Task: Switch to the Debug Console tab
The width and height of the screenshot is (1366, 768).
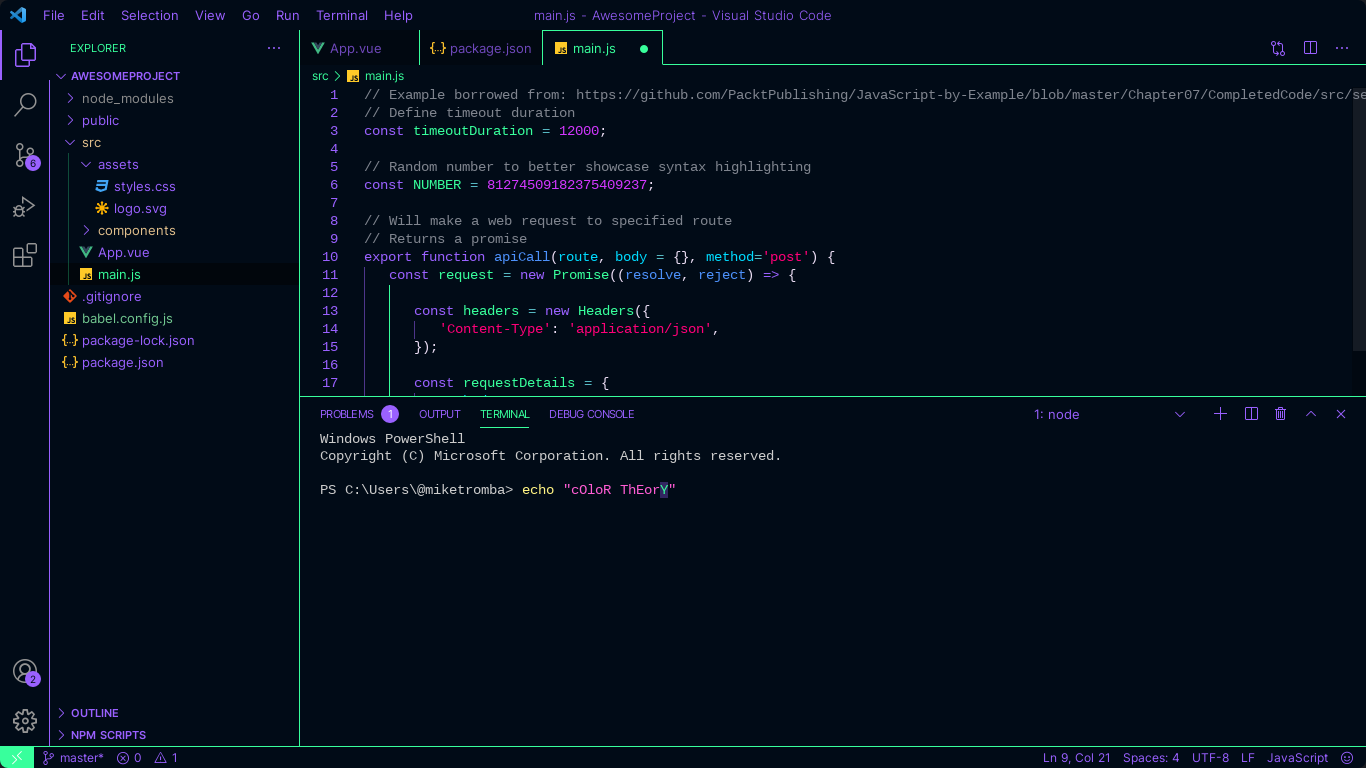Action: coord(591,414)
